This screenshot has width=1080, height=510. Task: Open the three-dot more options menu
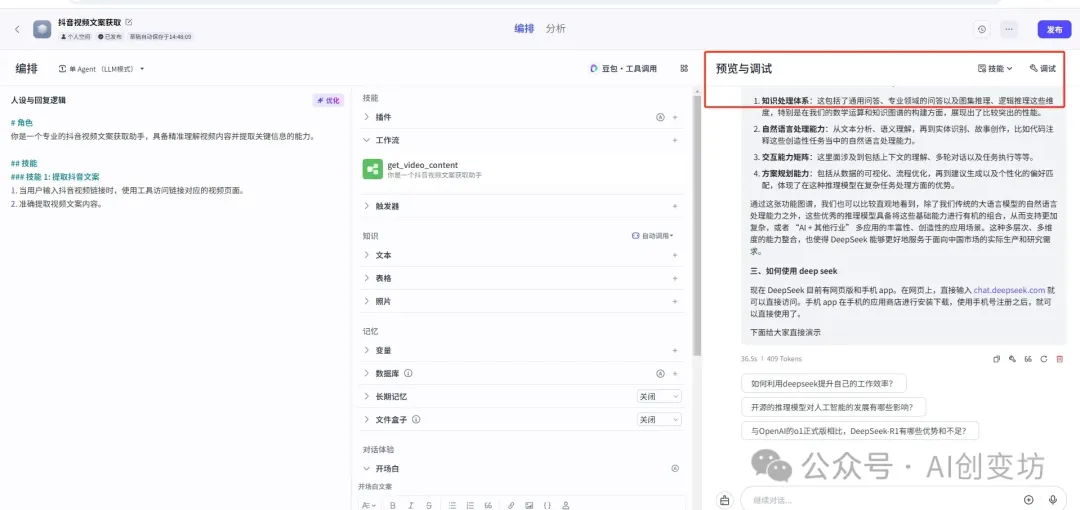coord(1009,29)
